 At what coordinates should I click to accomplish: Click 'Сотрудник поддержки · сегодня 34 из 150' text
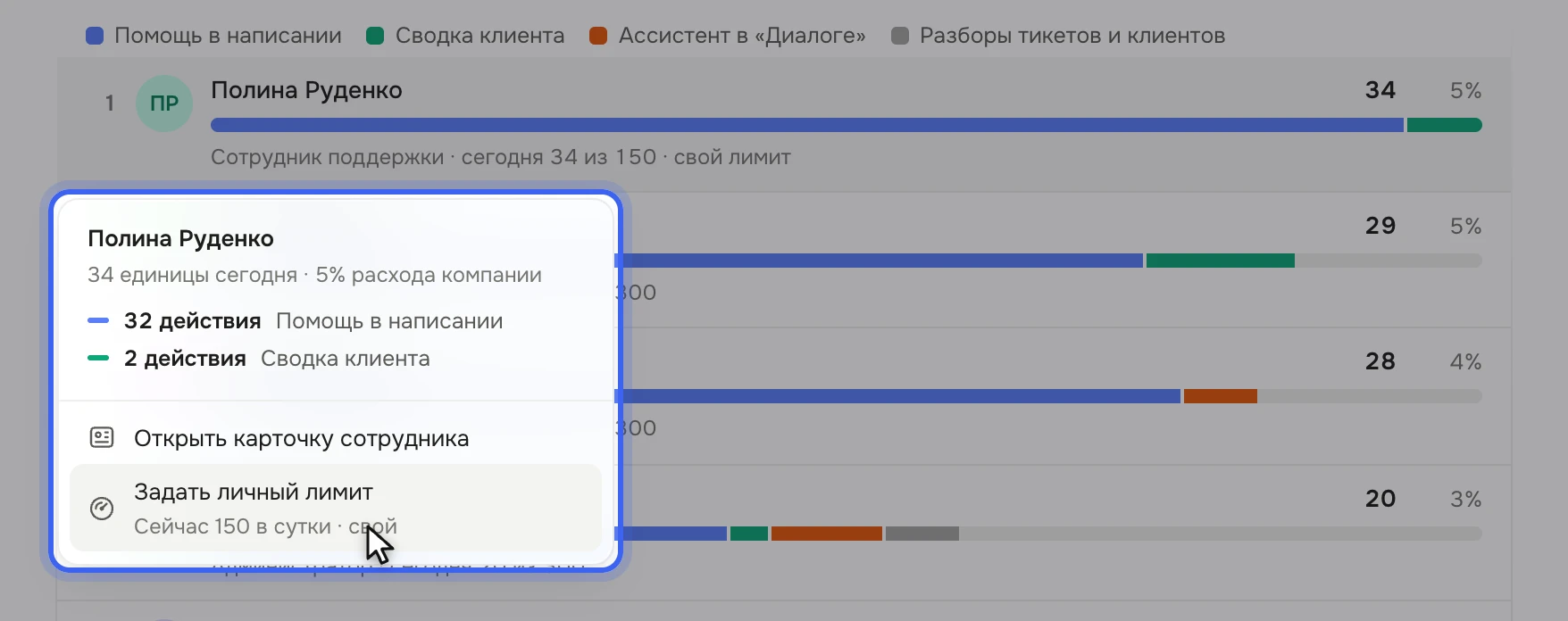tap(433, 157)
